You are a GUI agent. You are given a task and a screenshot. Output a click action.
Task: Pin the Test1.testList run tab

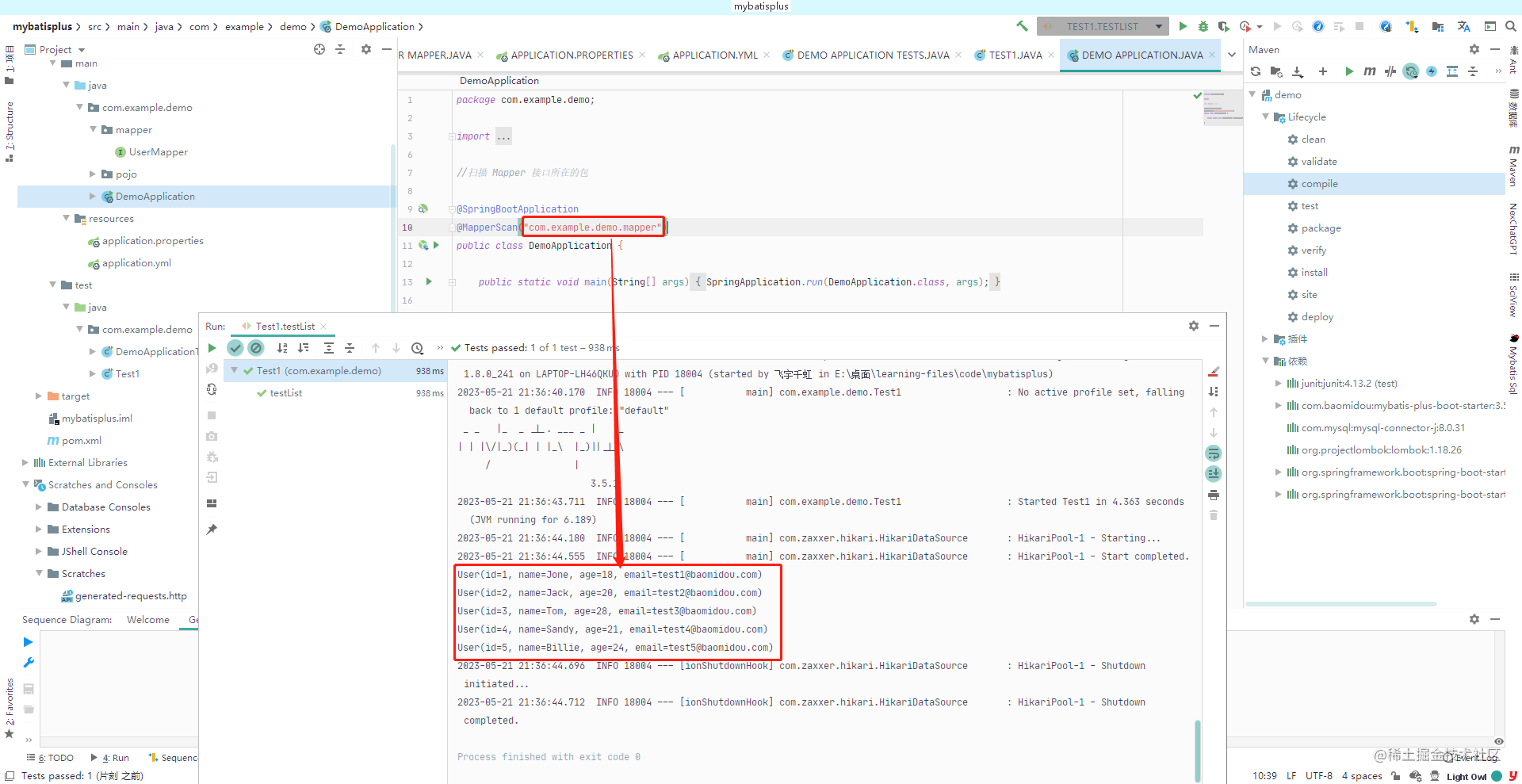pyautogui.click(x=211, y=529)
